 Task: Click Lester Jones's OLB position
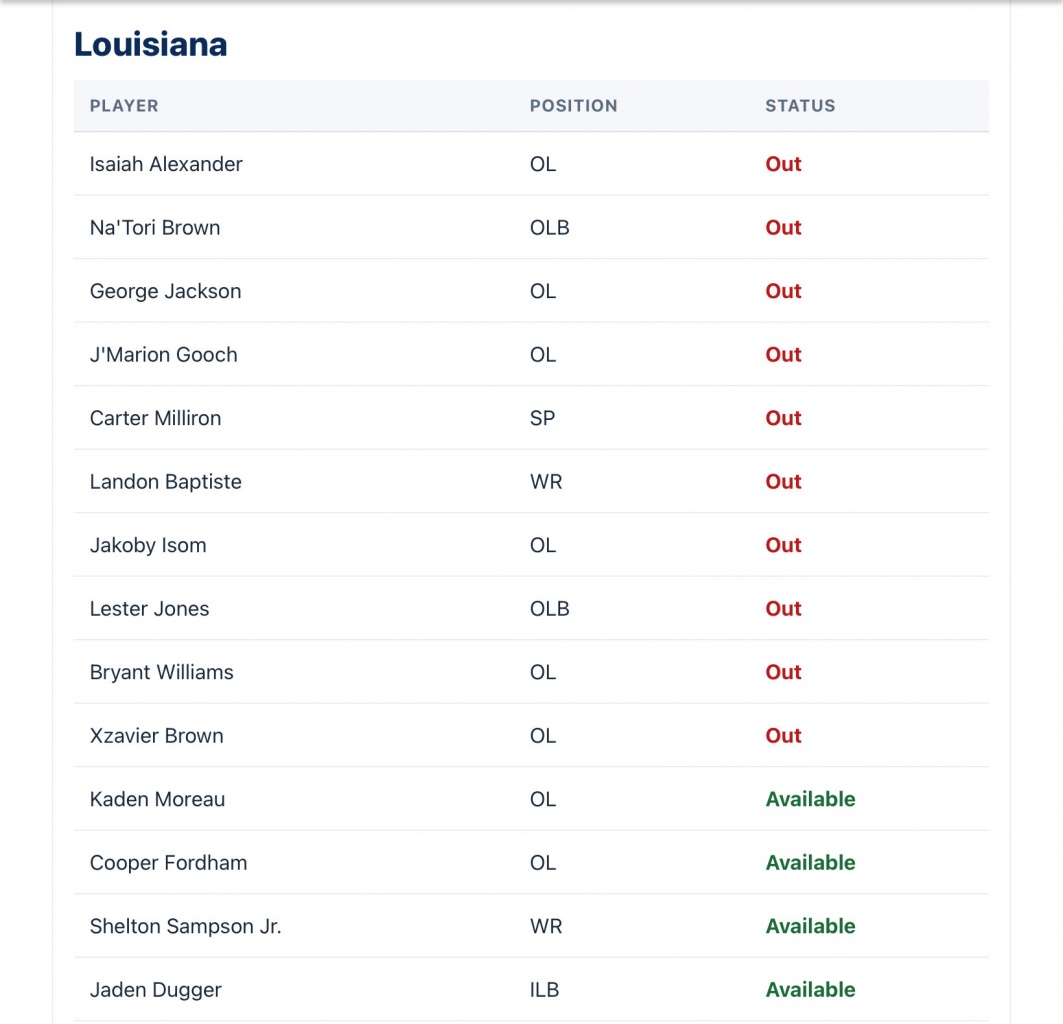[x=549, y=609]
